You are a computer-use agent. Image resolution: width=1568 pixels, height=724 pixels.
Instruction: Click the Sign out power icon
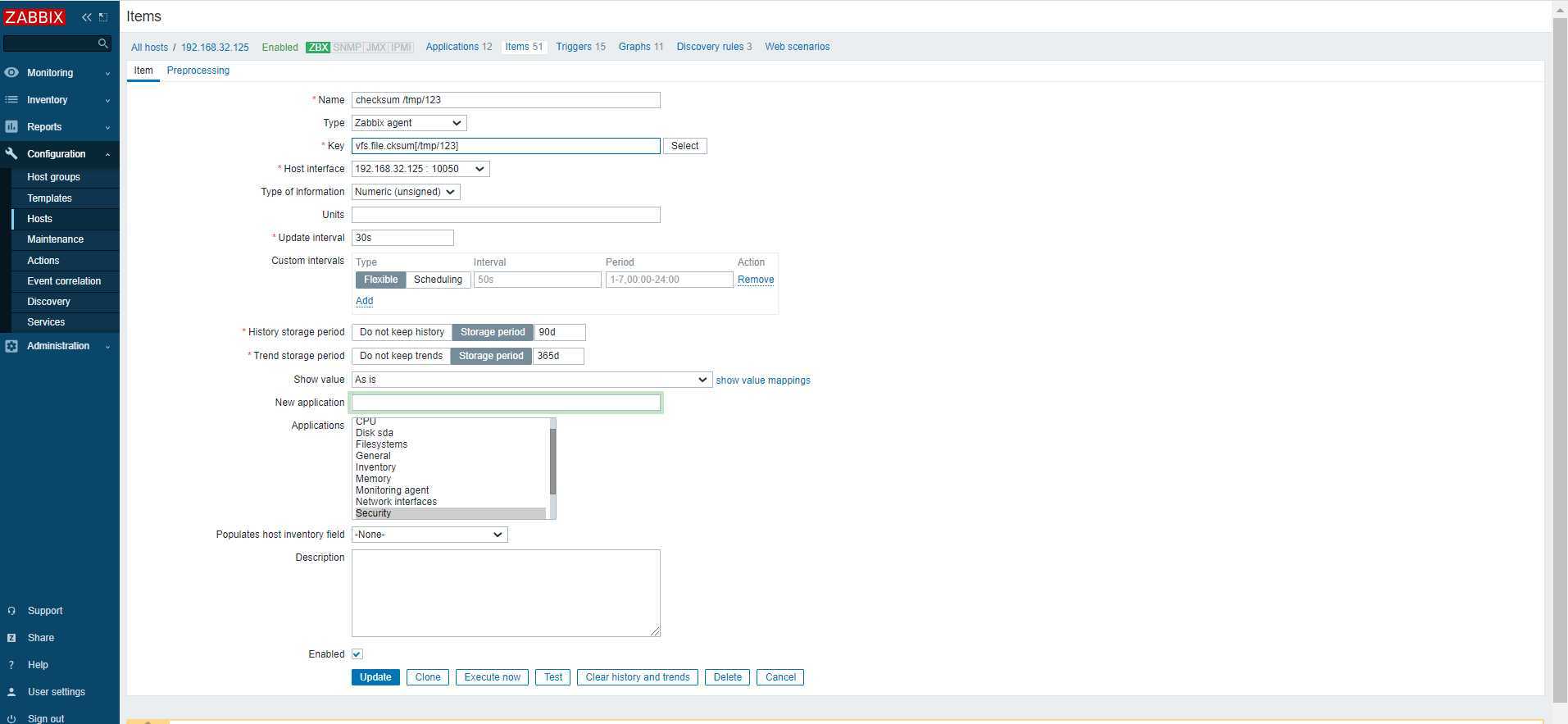click(x=11, y=718)
